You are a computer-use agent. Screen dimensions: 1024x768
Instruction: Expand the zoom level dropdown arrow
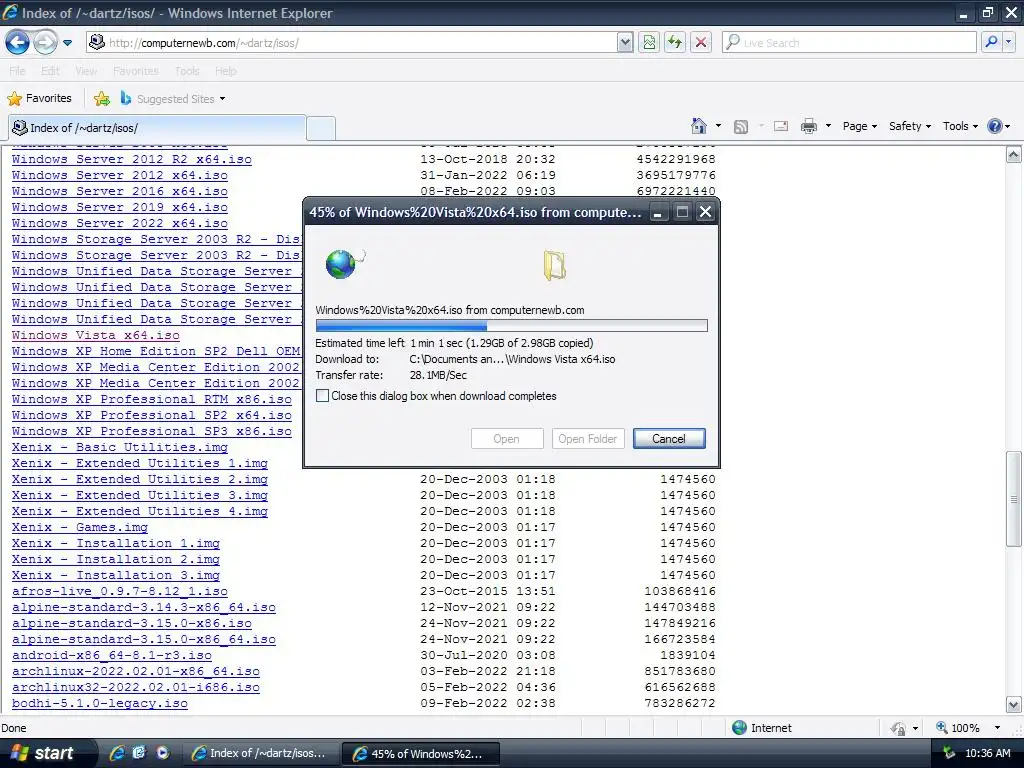(997, 728)
